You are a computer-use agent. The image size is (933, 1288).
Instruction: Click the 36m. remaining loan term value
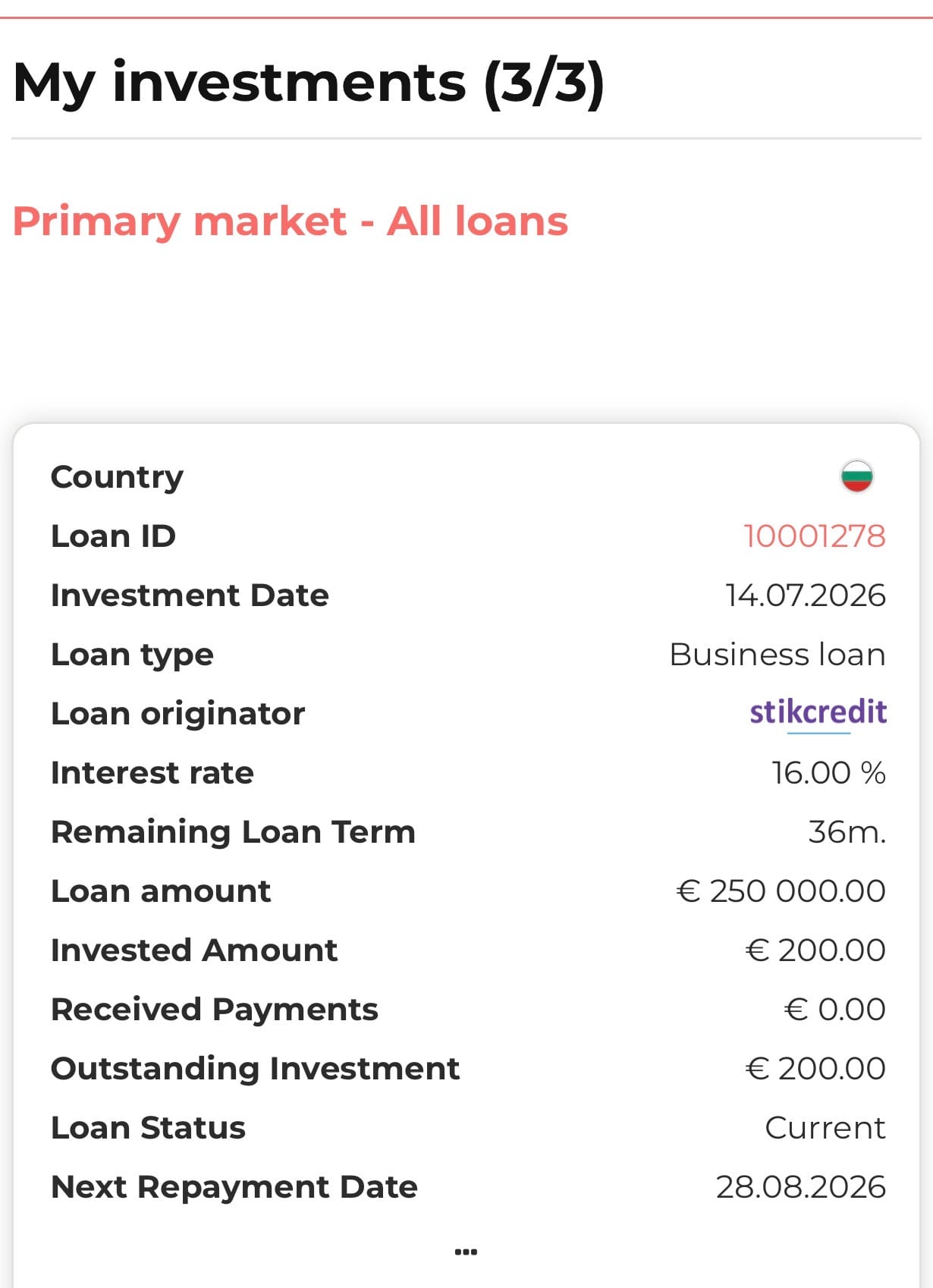point(847,832)
